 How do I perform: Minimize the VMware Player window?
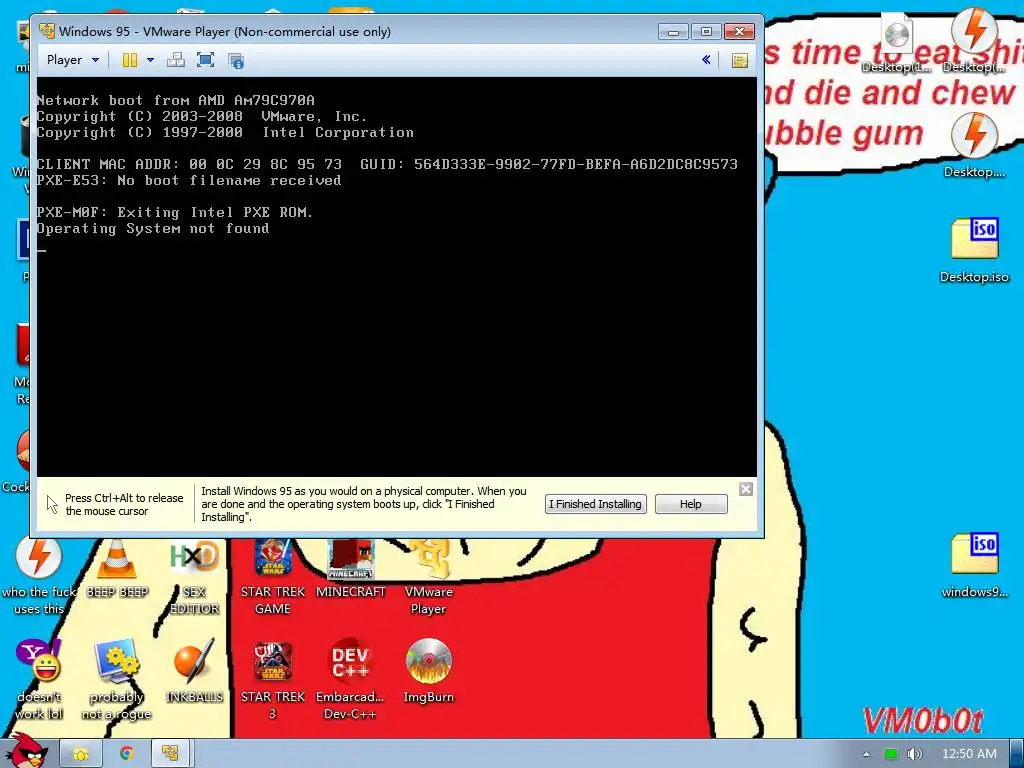point(673,31)
